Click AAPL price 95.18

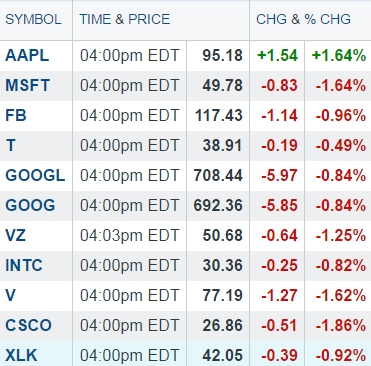[222, 55]
